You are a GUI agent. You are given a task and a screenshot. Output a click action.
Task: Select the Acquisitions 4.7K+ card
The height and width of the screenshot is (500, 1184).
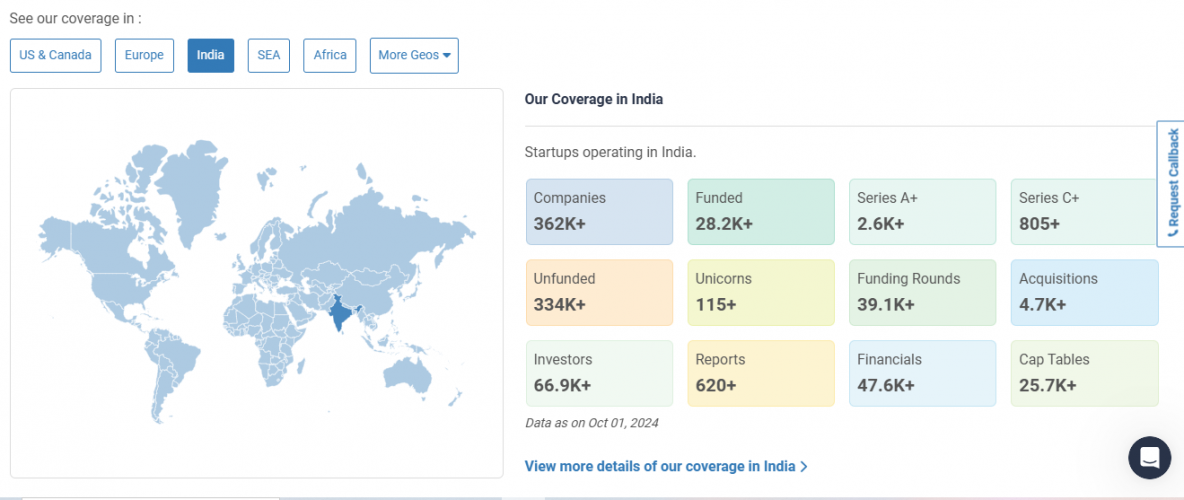1084,292
